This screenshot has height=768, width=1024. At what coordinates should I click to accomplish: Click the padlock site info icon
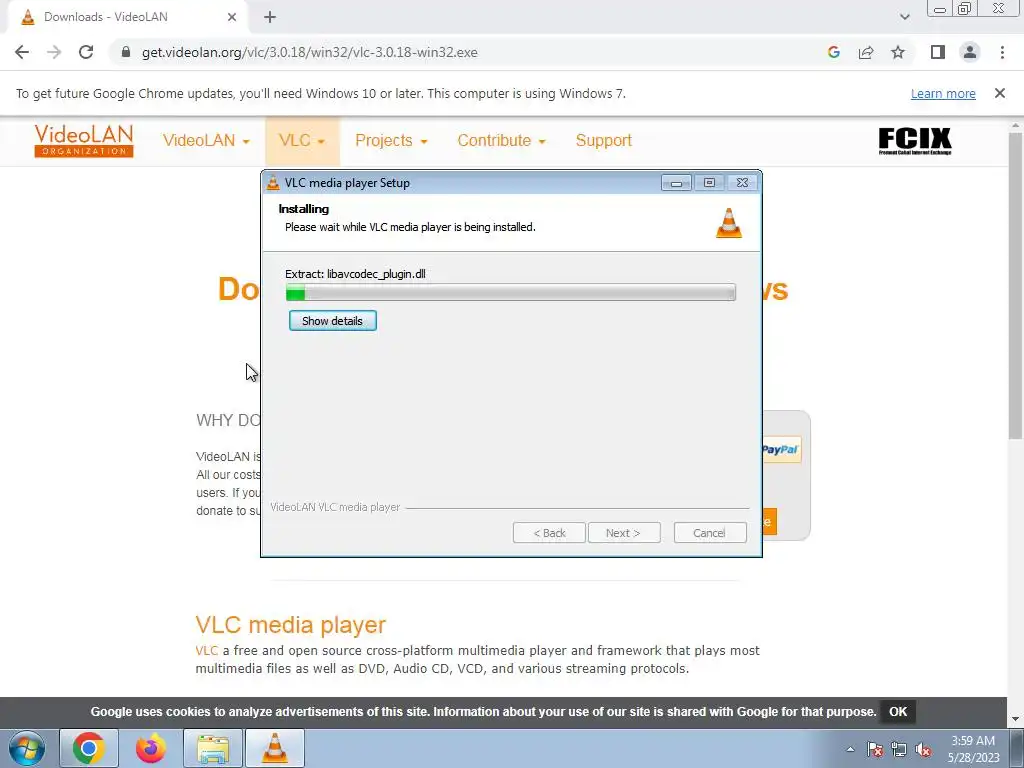pyautogui.click(x=126, y=52)
